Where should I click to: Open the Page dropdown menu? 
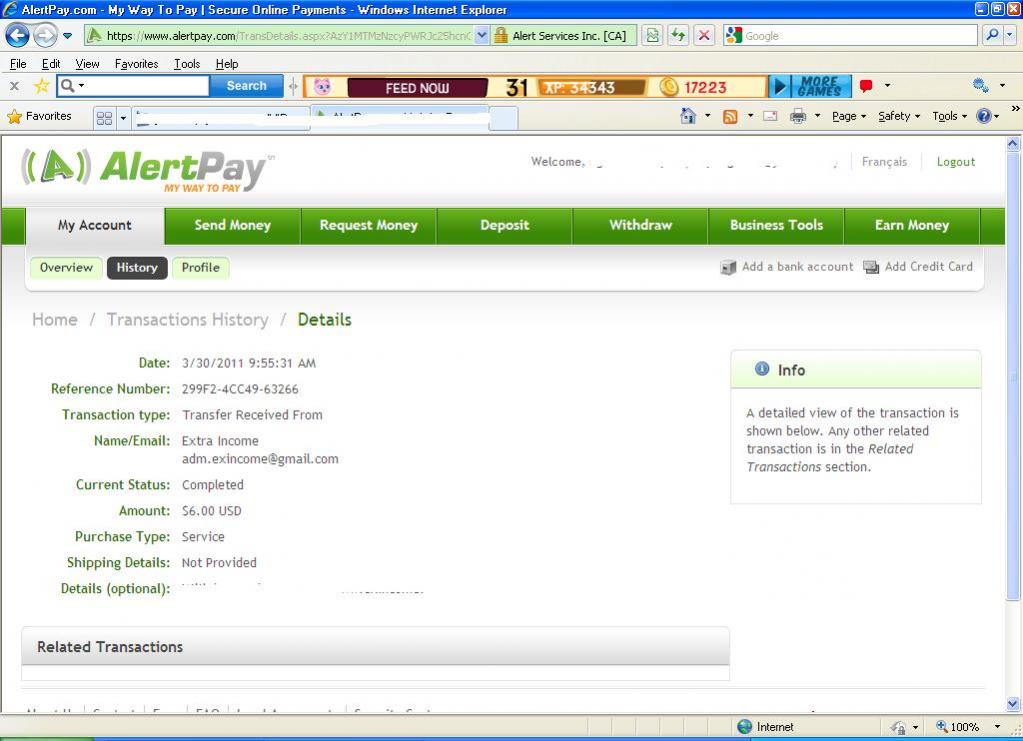(x=849, y=116)
